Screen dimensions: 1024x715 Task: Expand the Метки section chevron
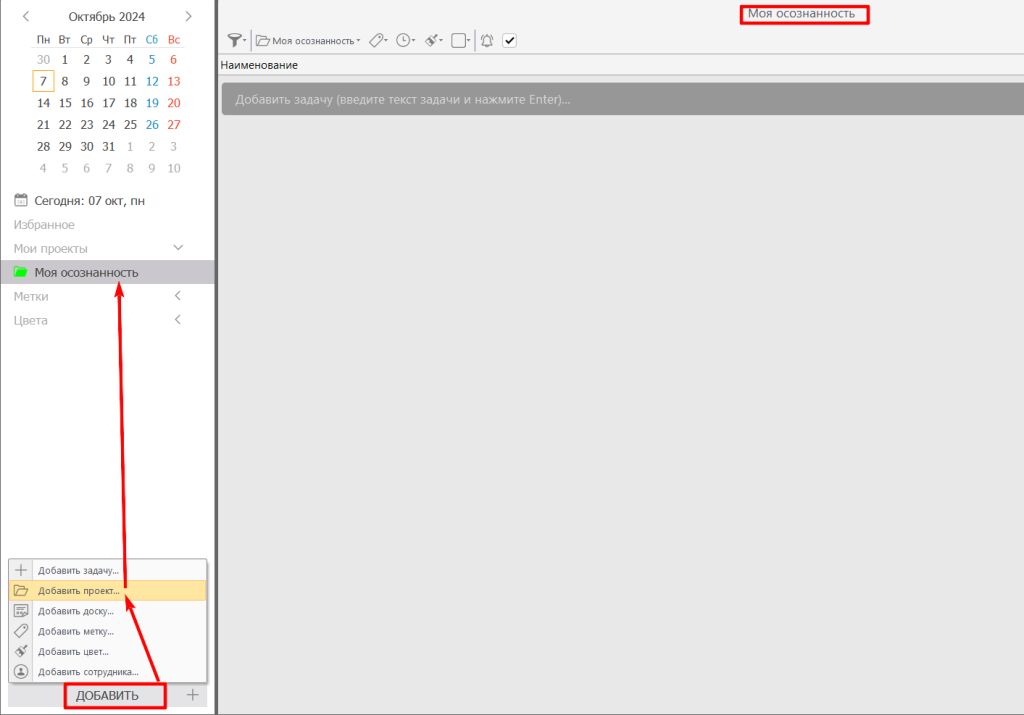click(x=178, y=296)
